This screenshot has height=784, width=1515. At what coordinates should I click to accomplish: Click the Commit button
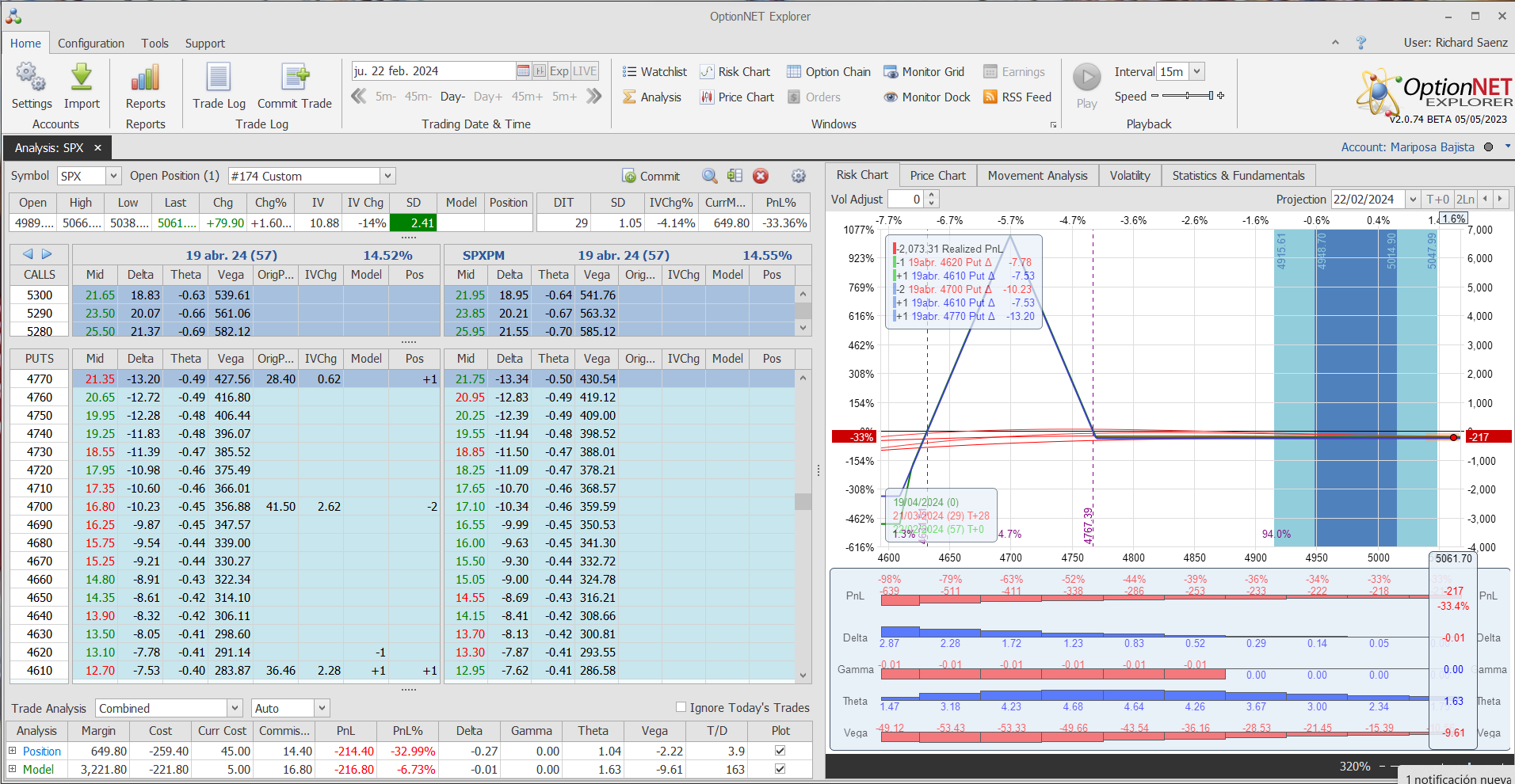[x=651, y=176]
